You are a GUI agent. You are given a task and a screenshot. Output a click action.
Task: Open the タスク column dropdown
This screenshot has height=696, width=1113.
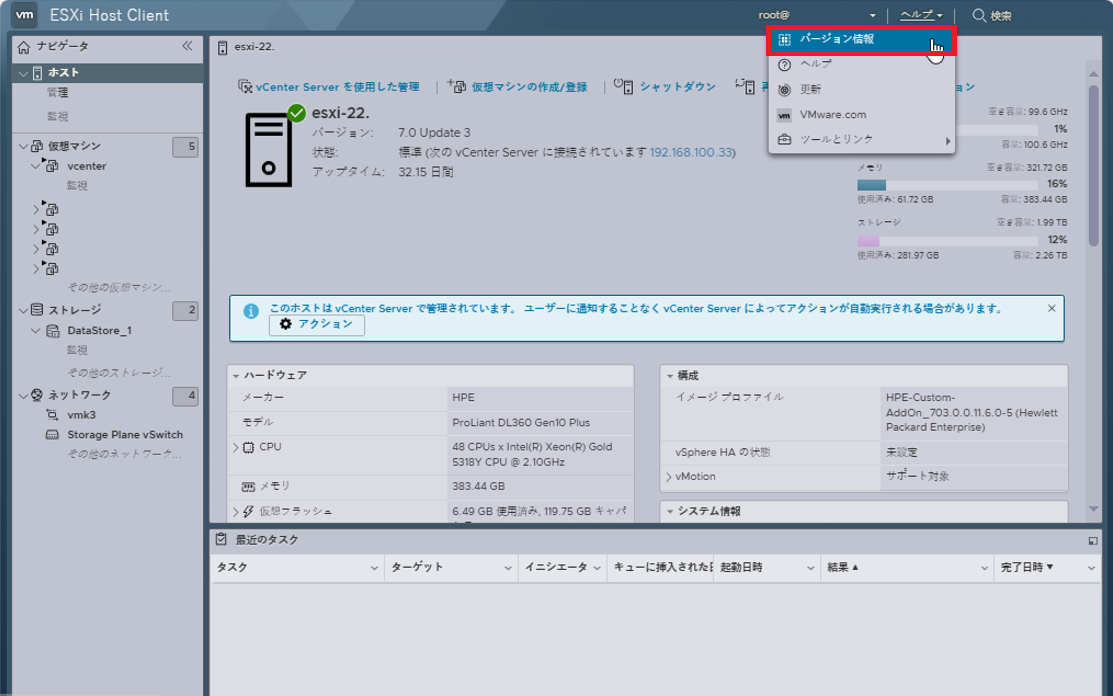374,568
